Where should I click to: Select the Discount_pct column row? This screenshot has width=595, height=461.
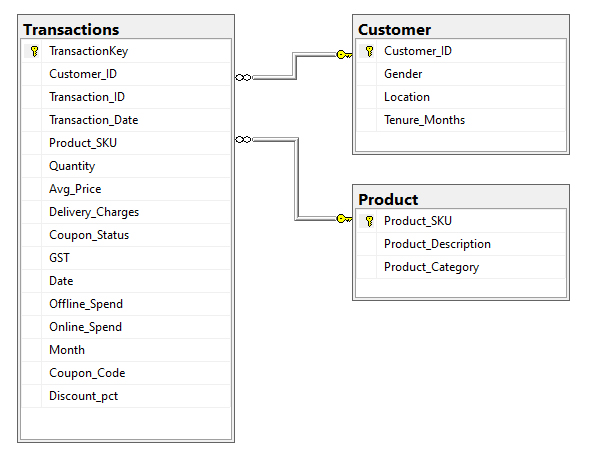coord(126,396)
